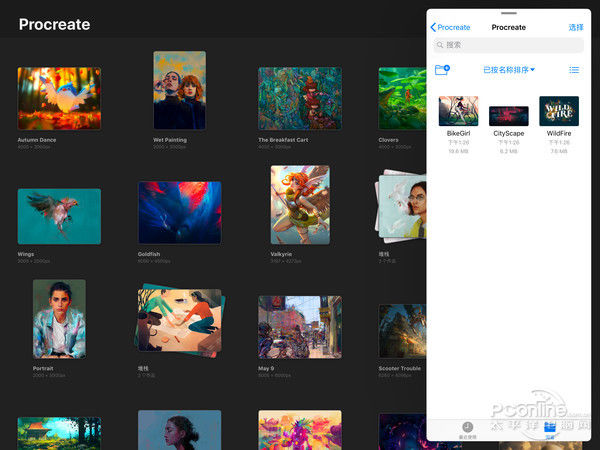Switch Files panel to list view
This screenshot has width=600, height=450.
[x=574, y=70]
